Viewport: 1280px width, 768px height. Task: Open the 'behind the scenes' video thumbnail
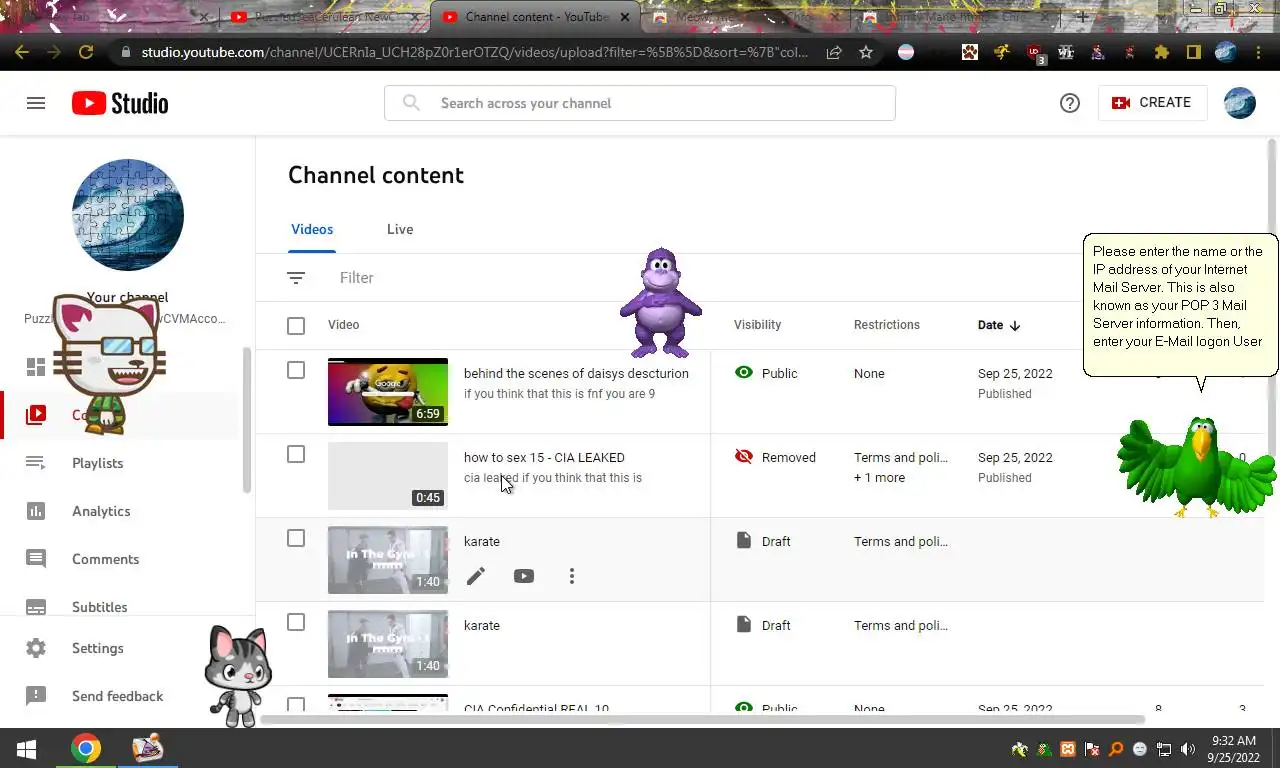(388, 392)
